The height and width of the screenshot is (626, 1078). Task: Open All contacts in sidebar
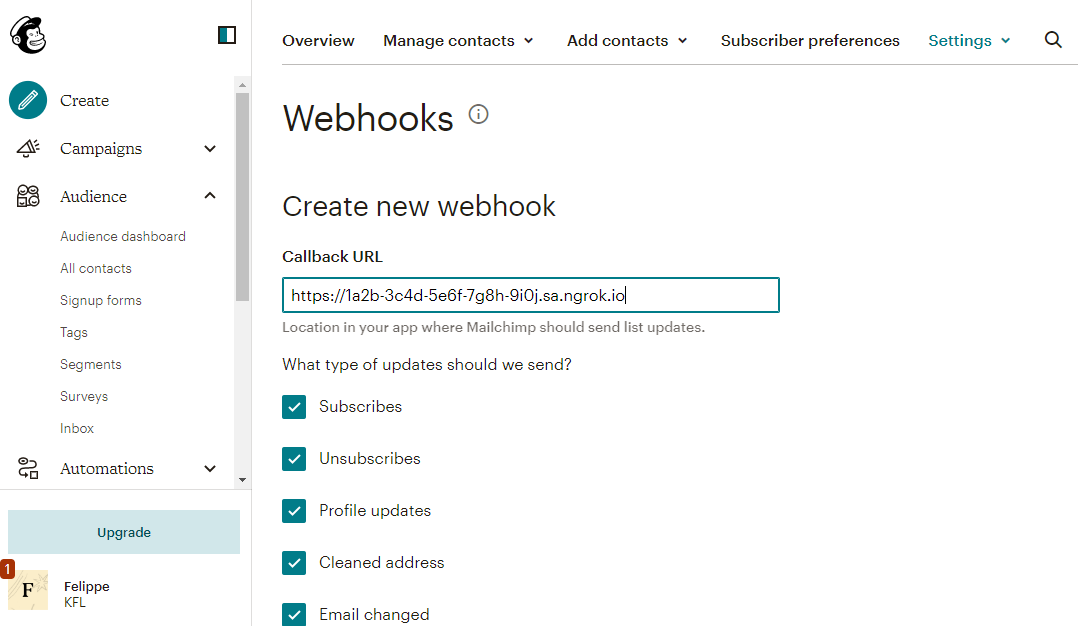pos(96,269)
